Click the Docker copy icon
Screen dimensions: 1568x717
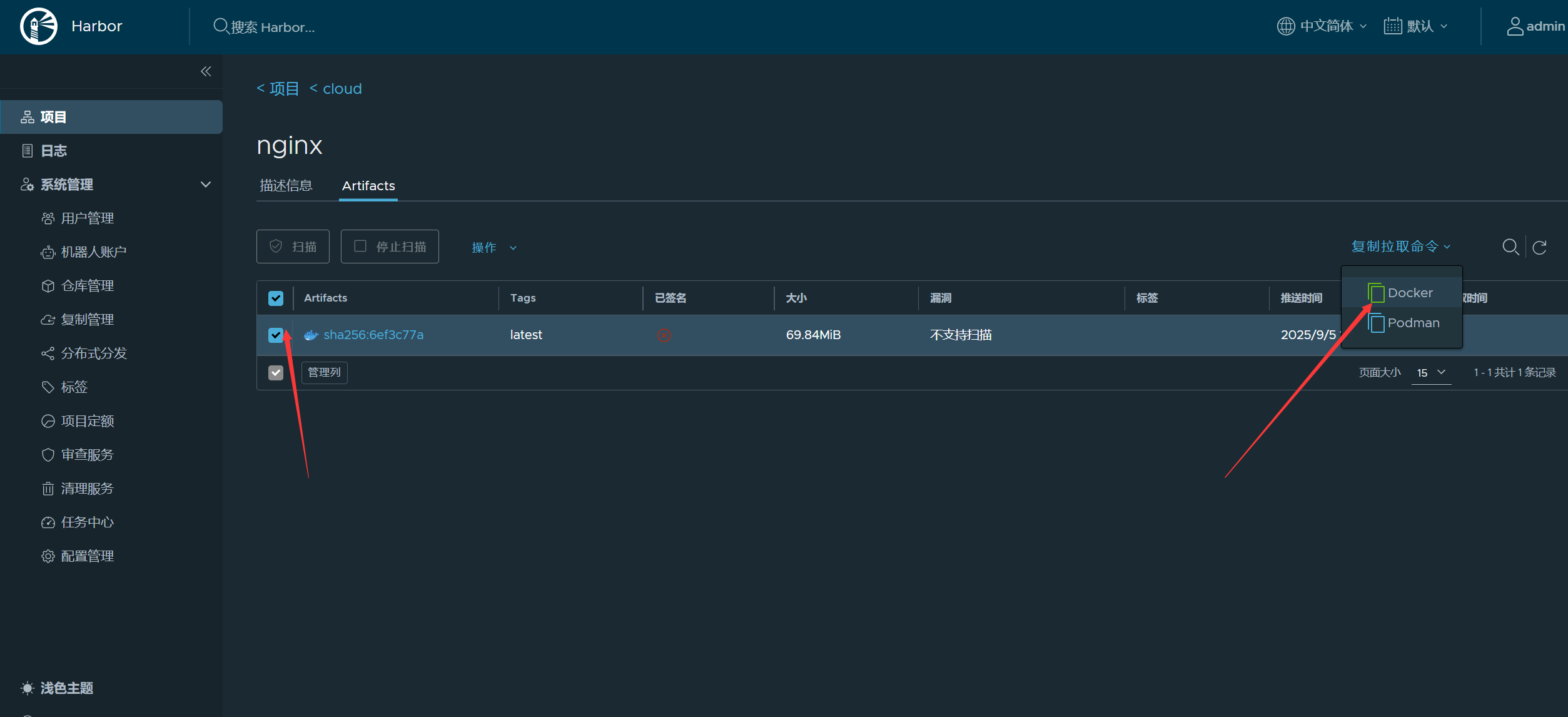click(1376, 292)
